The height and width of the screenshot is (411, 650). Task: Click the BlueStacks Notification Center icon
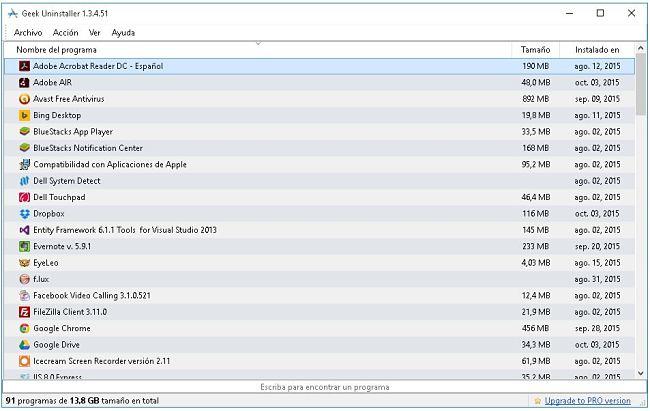point(24,148)
